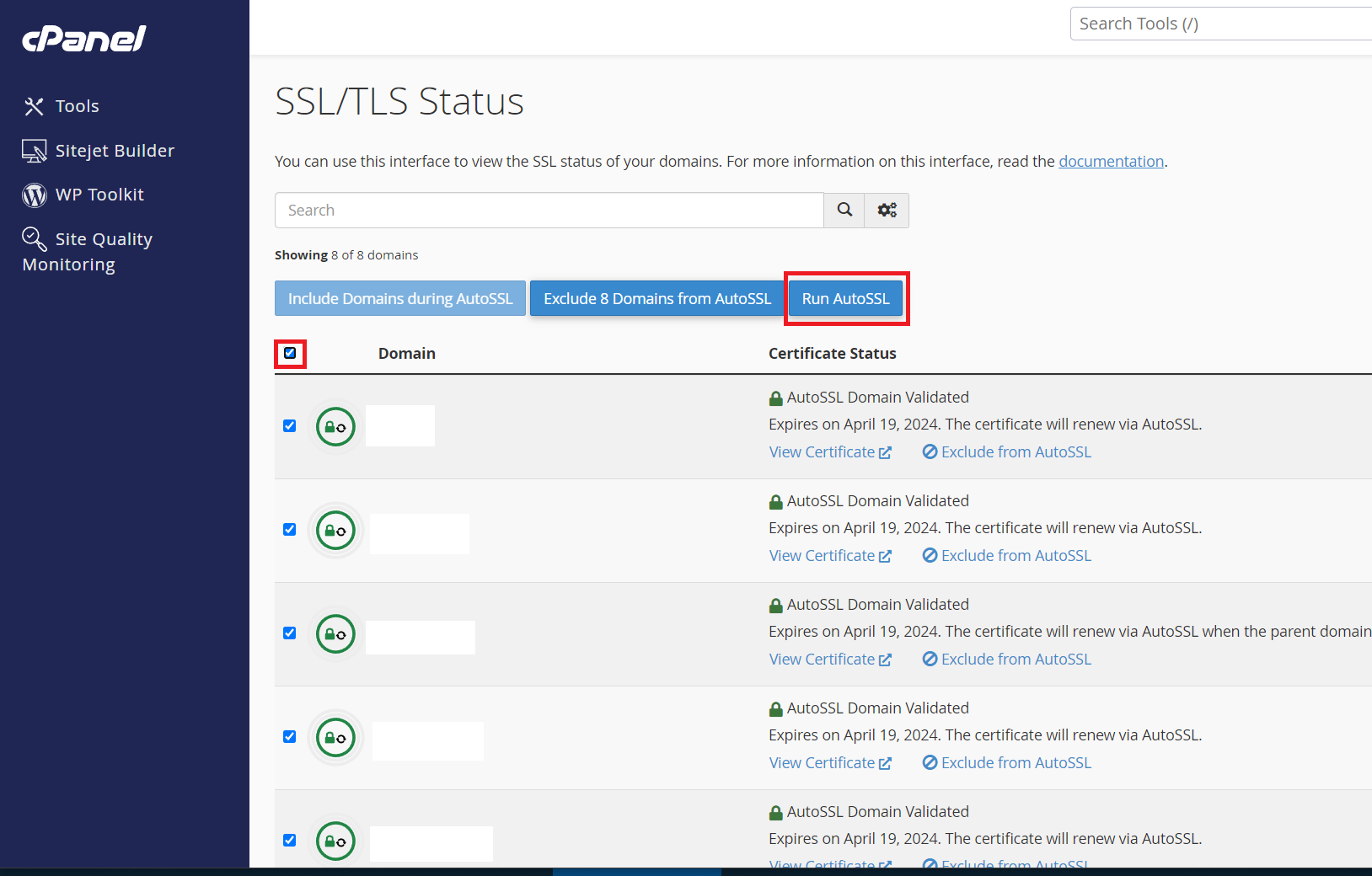The width and height of the screenshot is (1372, 876).
Task: Click Include Domains during AutoSSL button
Action: [x=400, y=298]
